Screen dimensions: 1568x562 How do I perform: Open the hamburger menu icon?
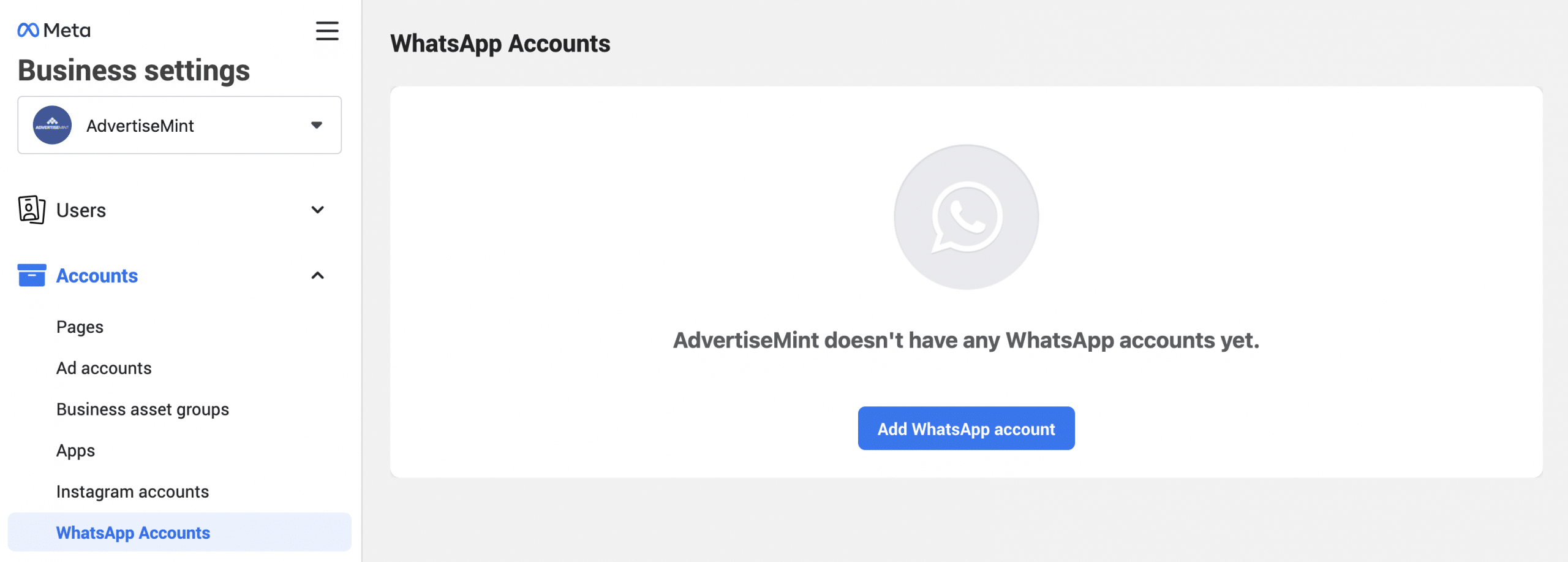[327, 31]
